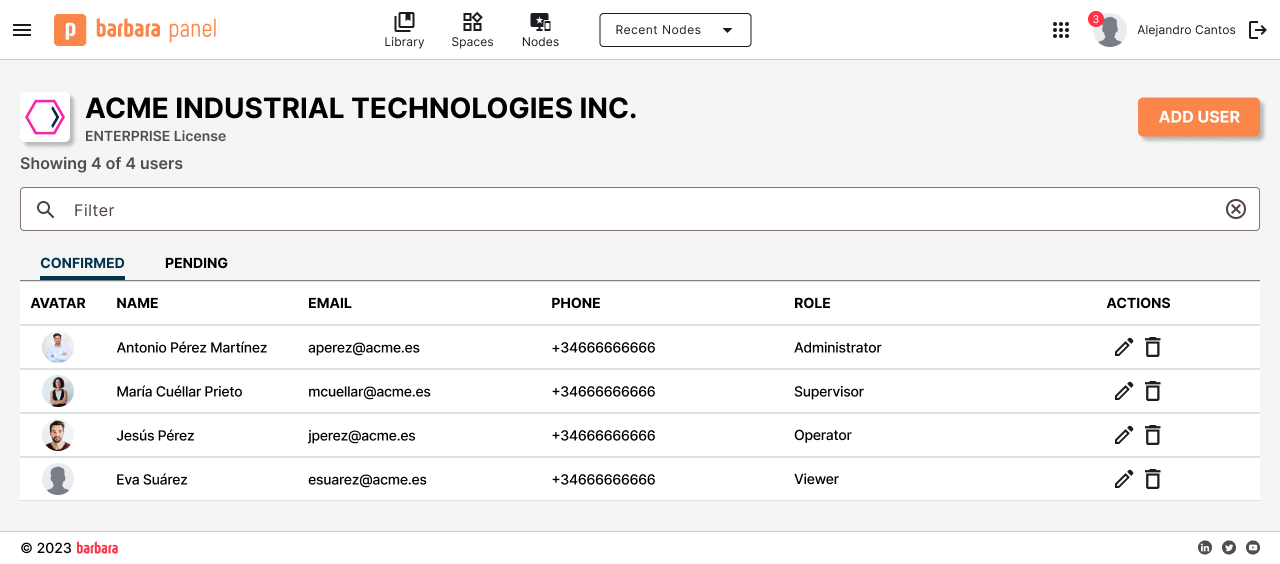Viewport: 1280px width, 564px height.
Task: Expand the Recent Nodes dropdown
Action: (x=675, y=30)
